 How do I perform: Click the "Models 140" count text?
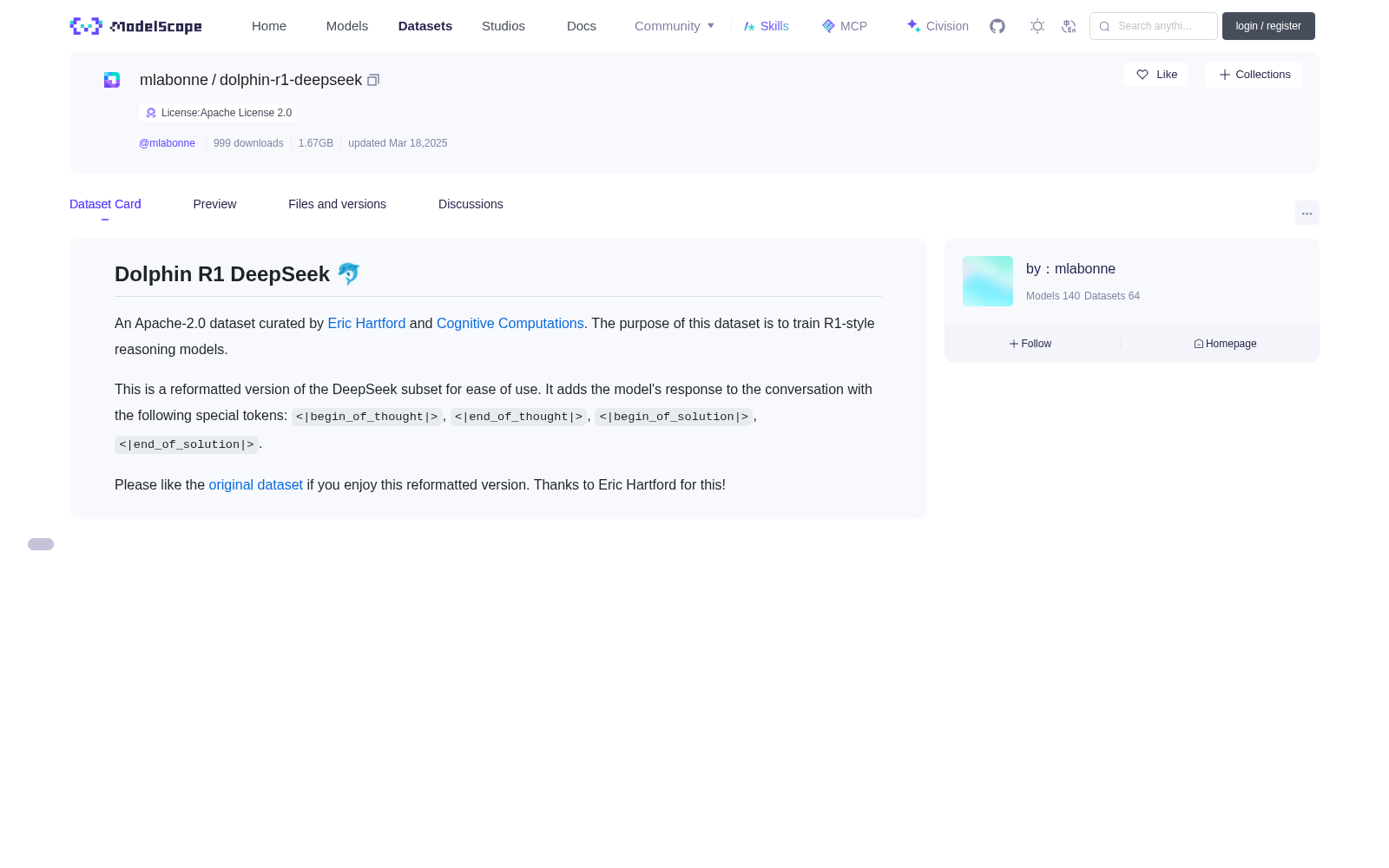point(1053,296)
